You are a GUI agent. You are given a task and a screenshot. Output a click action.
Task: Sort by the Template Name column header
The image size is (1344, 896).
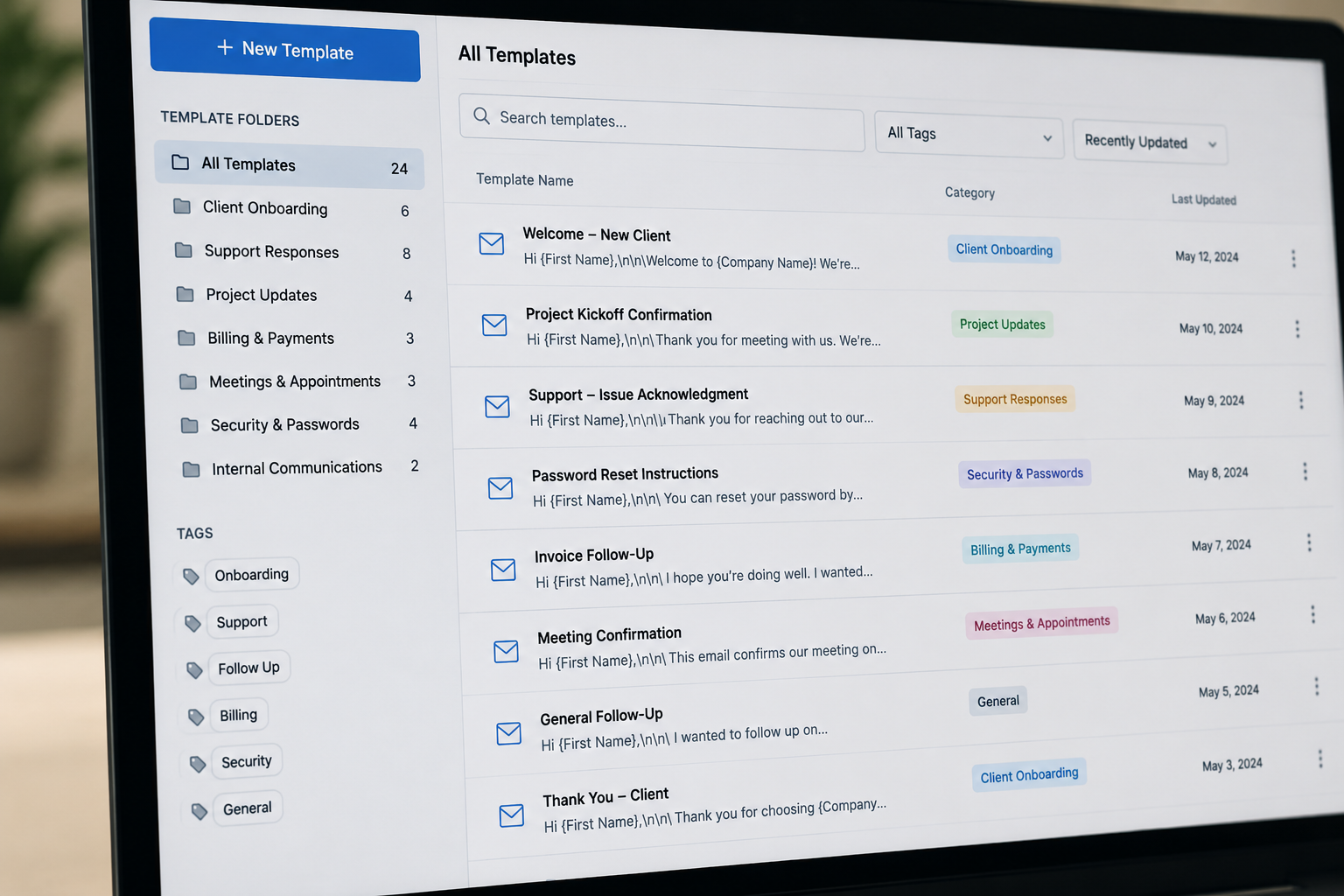(x=525, y=179)
